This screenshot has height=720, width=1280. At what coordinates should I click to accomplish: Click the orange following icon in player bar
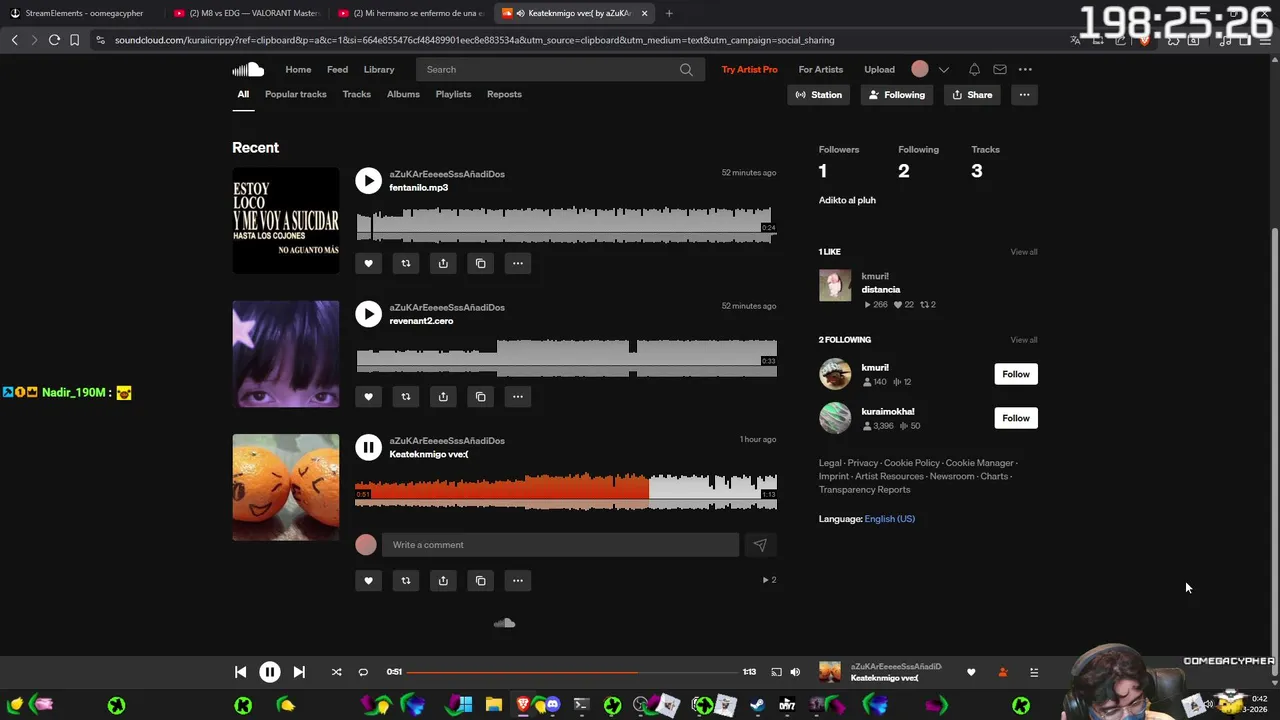(1003, 672)
